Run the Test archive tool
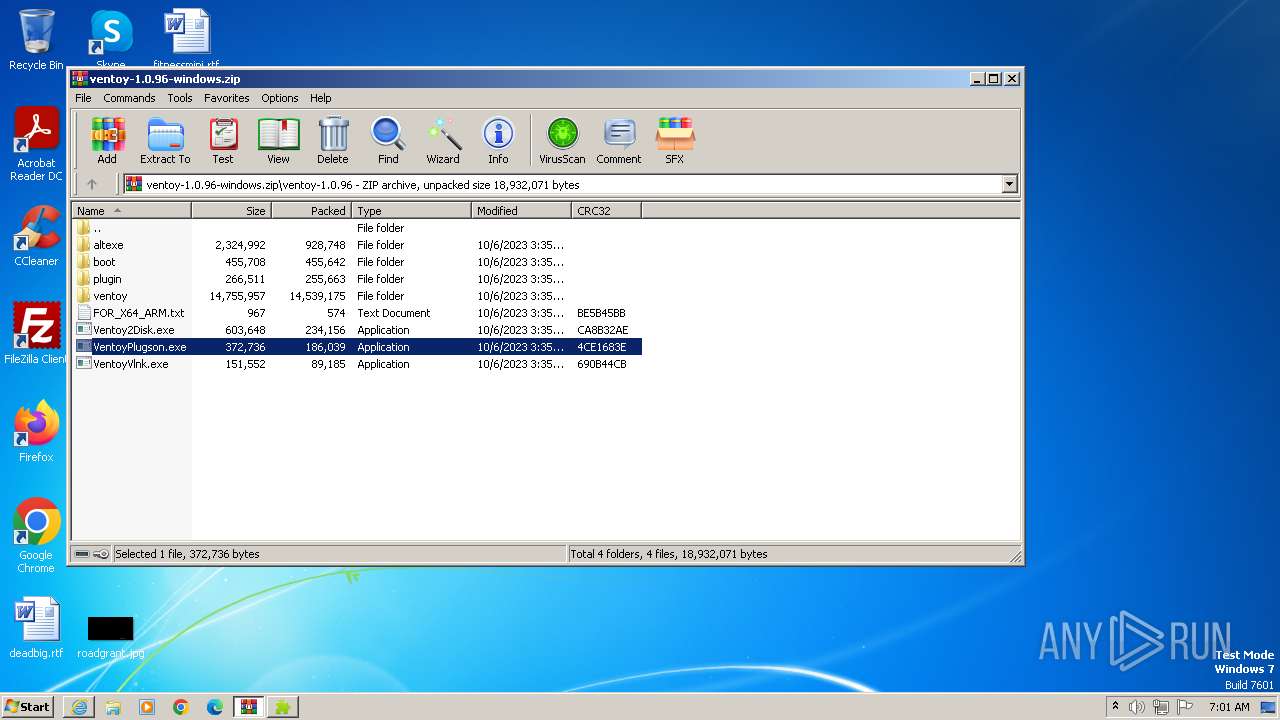The height and width of the screenshot is (720, 1280). [x=223, y=141]
